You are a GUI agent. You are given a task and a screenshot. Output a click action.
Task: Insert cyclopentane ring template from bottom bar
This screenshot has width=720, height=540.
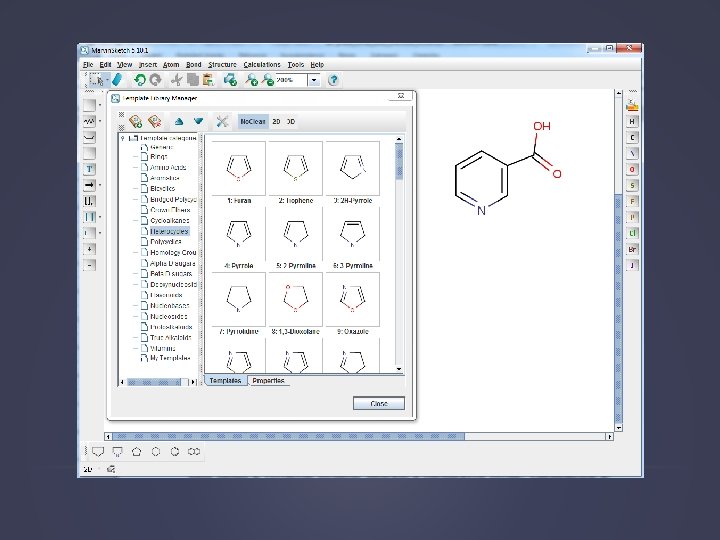click(x=136, y=452)
